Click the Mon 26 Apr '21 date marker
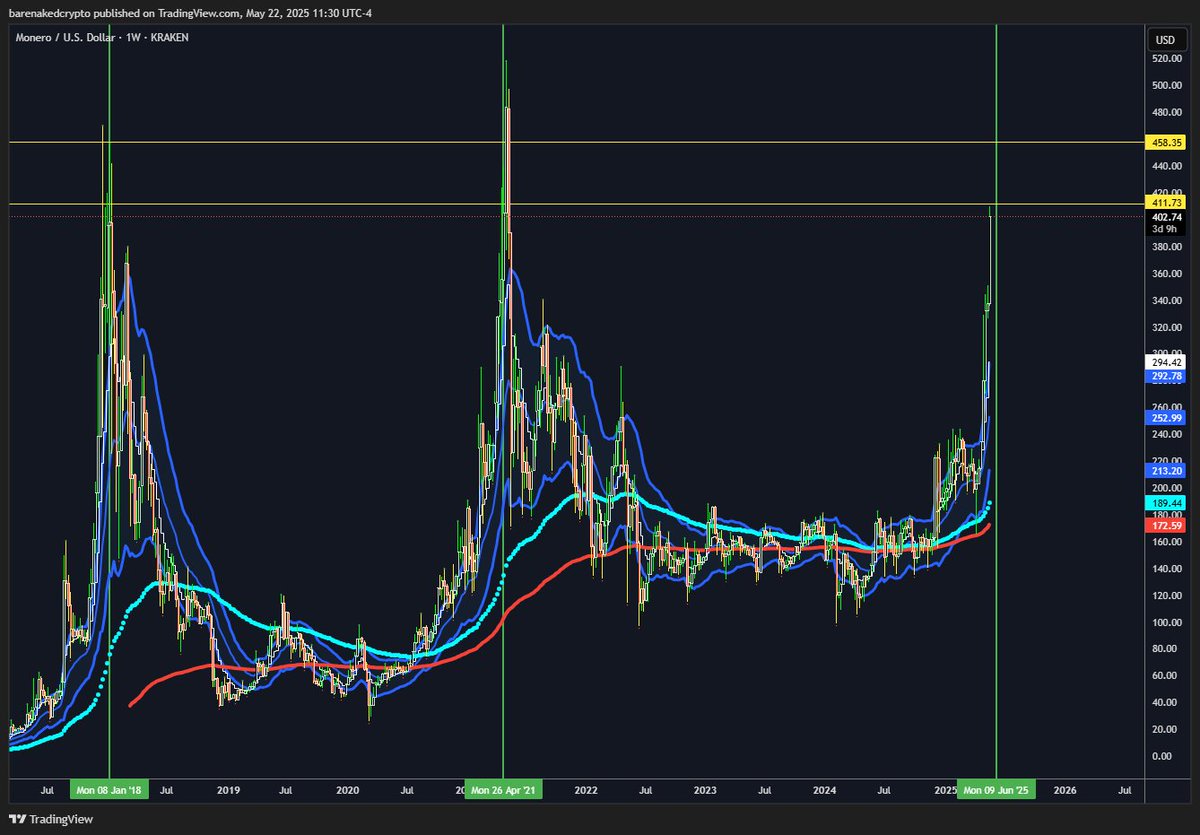 503,790
